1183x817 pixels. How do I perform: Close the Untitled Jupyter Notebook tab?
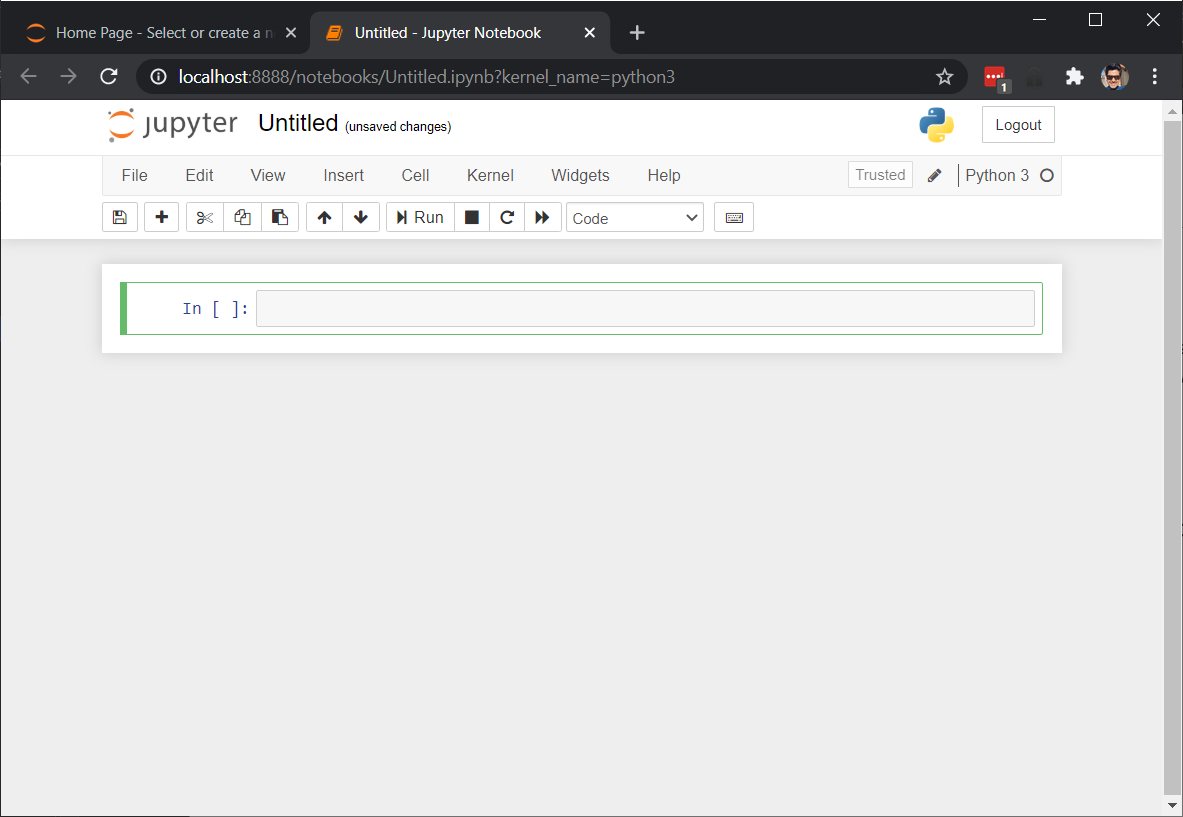click(590, 32)
